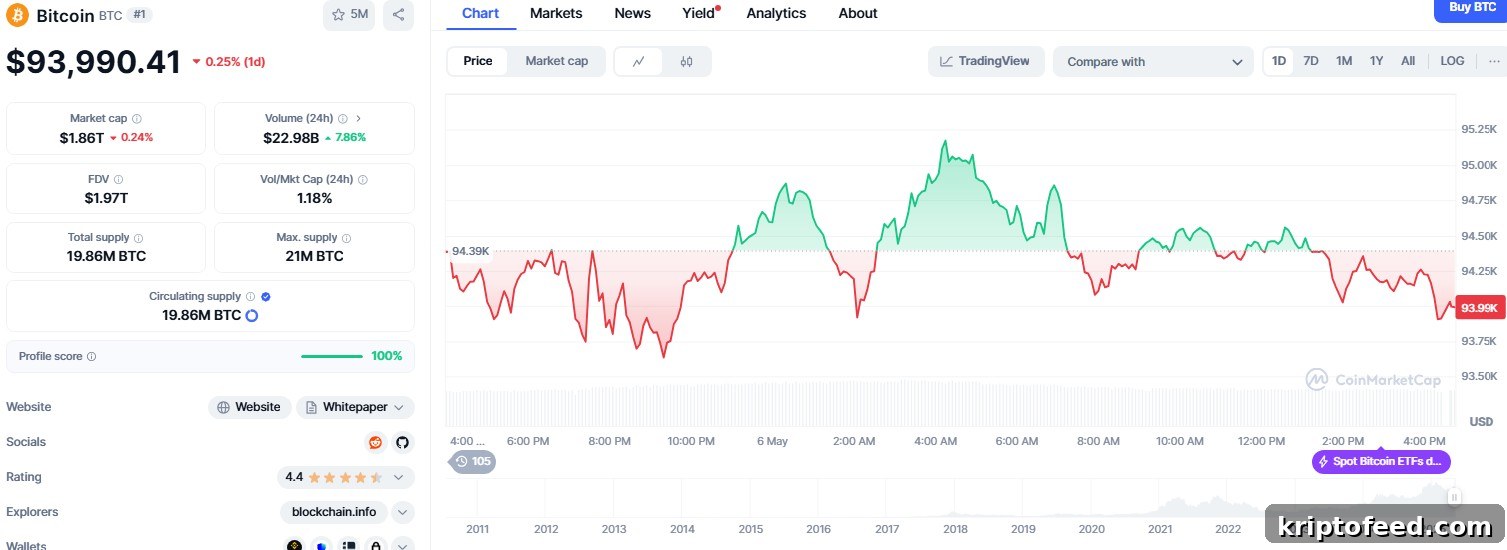
Task: Click the $1.86T market cap value
Action: tap(81, 138)
